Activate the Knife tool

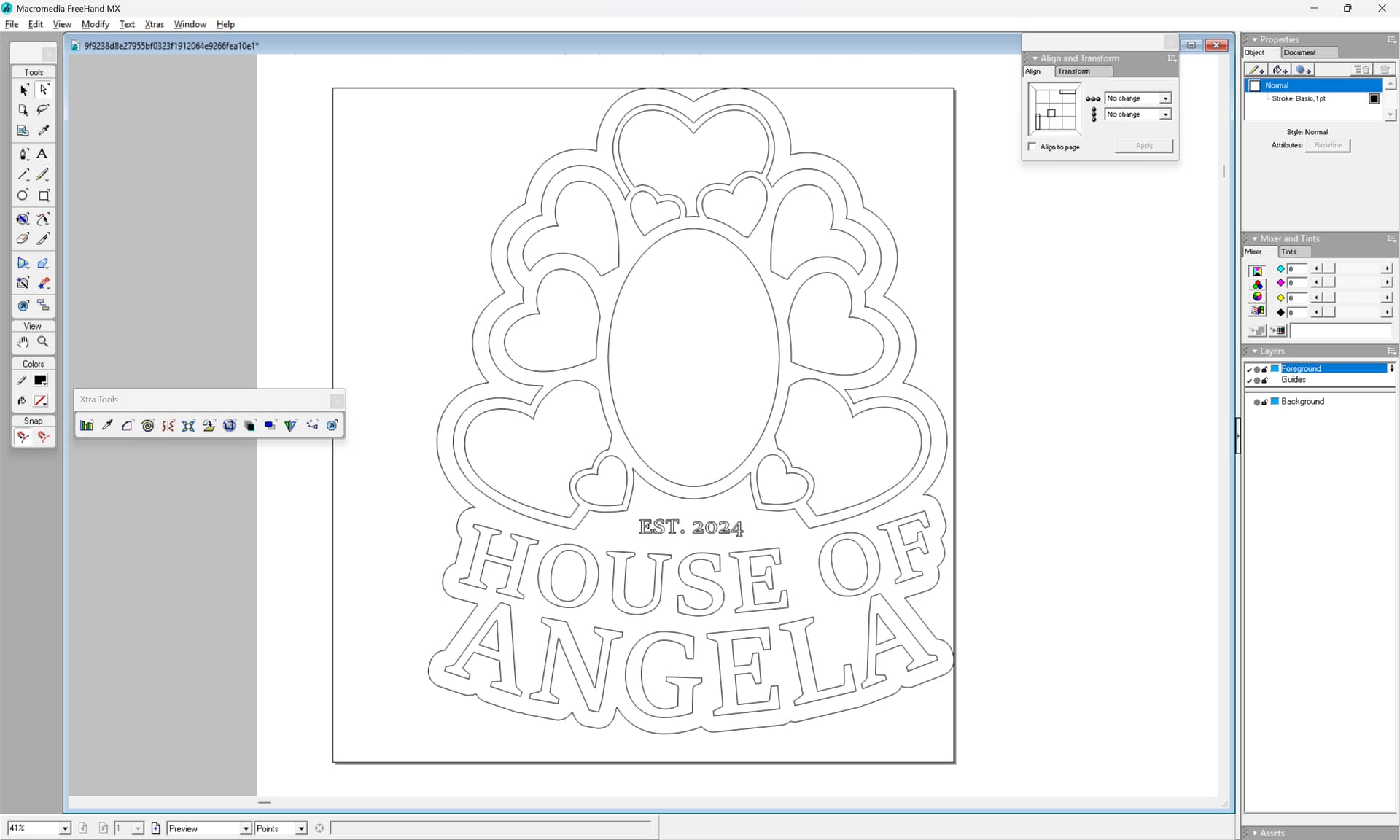(44, 238)
